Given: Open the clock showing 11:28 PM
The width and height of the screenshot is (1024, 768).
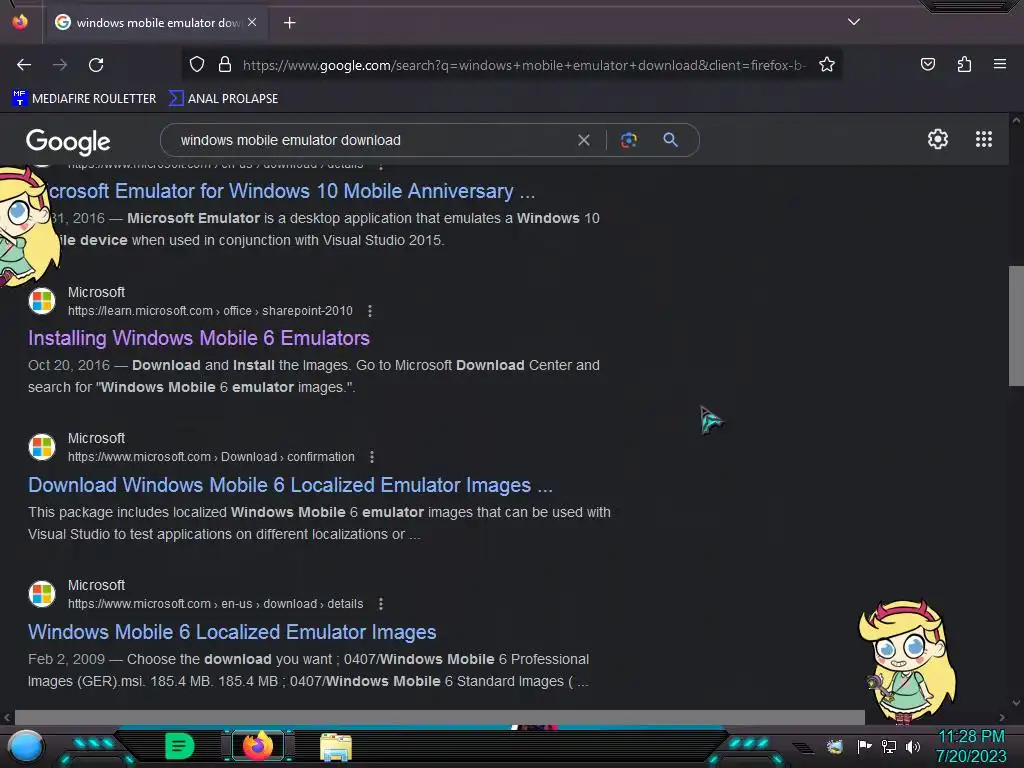Looking at the screenshot, I should click(x=971, y=746).
